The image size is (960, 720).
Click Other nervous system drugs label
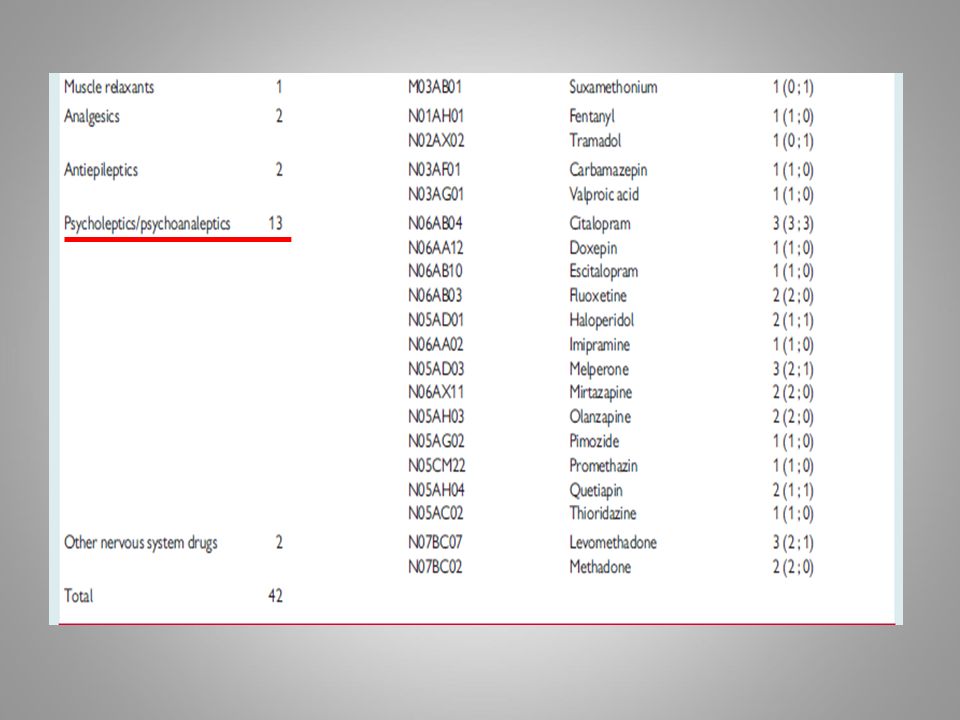(x=141, y=542)
